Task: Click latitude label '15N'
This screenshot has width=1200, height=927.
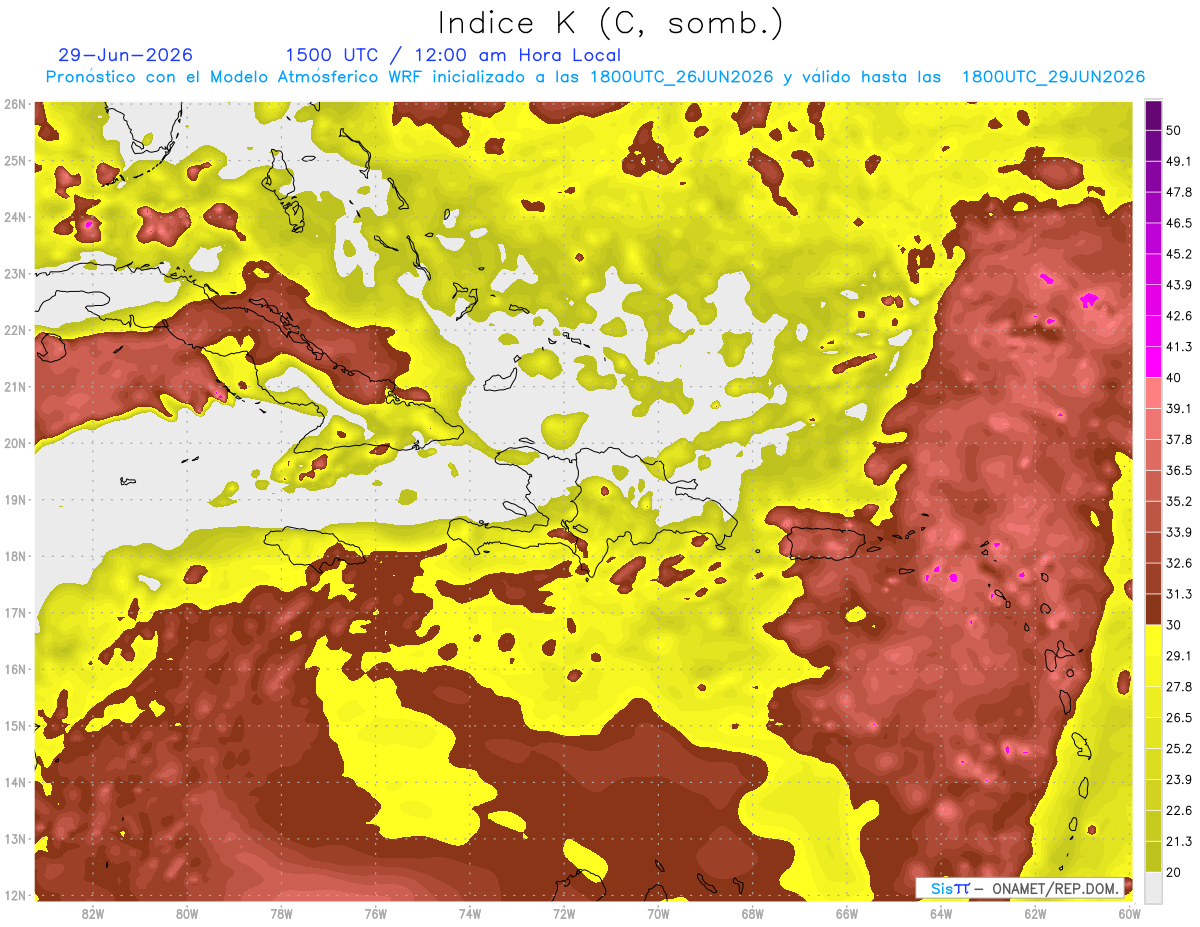Action: tap(16, 726)
